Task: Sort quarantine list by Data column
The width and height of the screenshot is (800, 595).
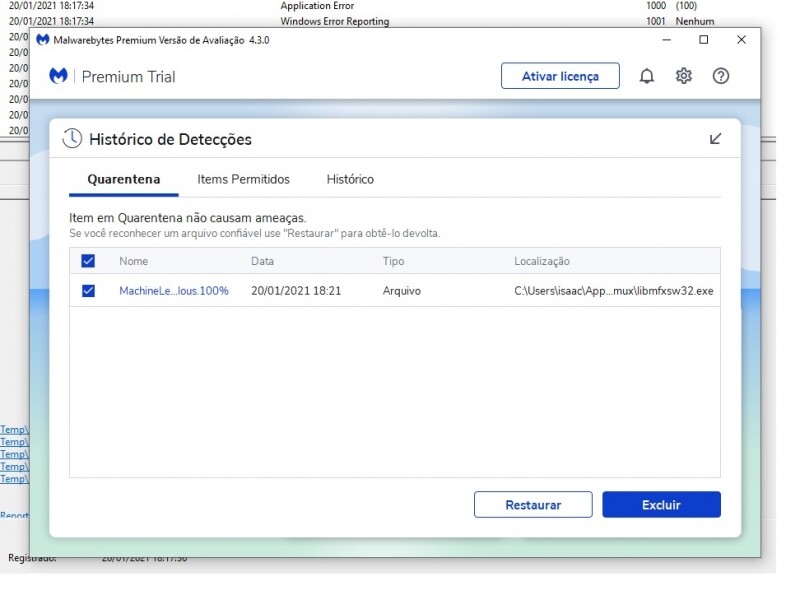Action: (262, 261)
